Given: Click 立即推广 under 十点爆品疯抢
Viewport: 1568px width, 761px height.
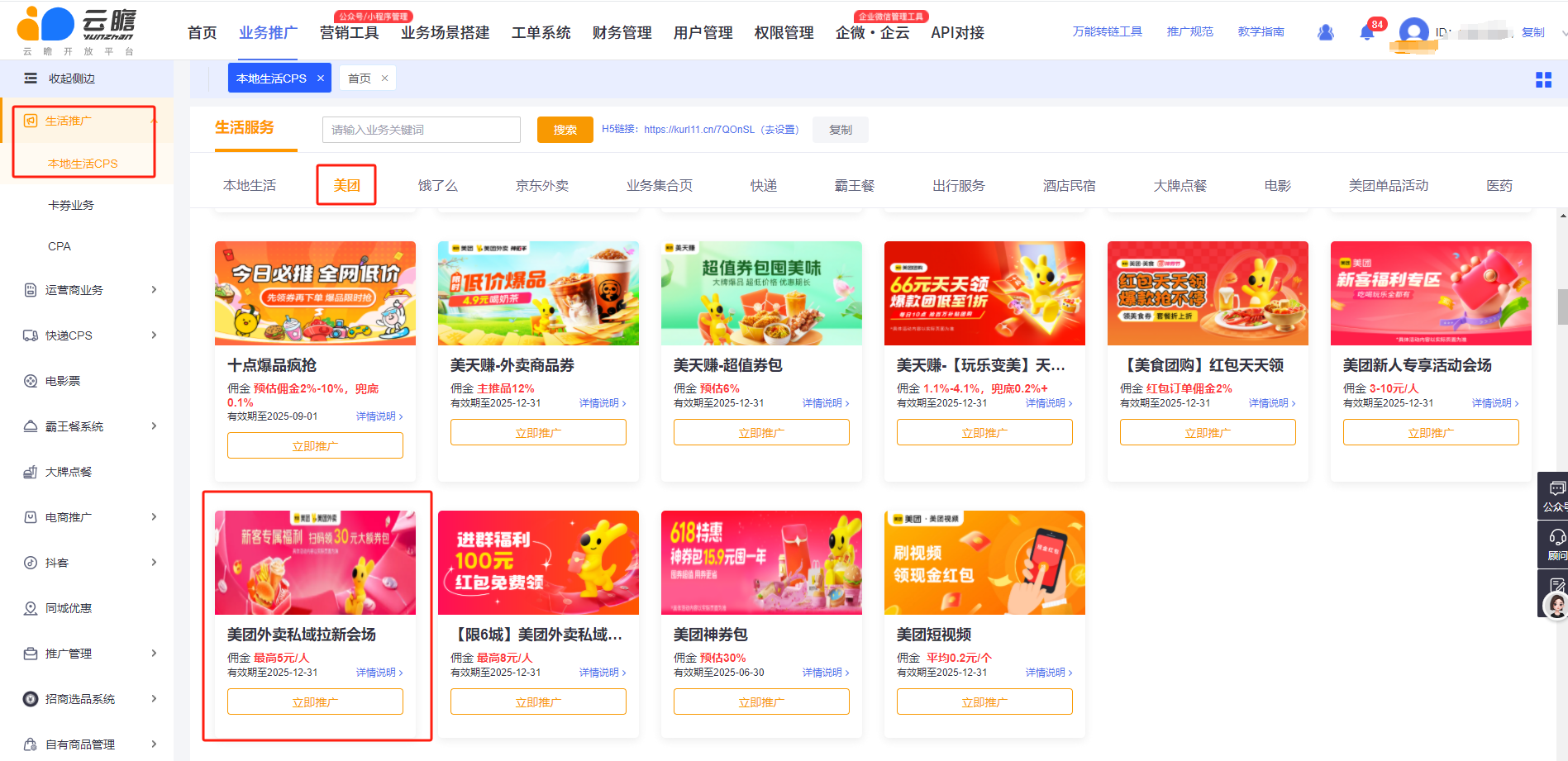Looking at the screenshot, I should coord(315,446).
